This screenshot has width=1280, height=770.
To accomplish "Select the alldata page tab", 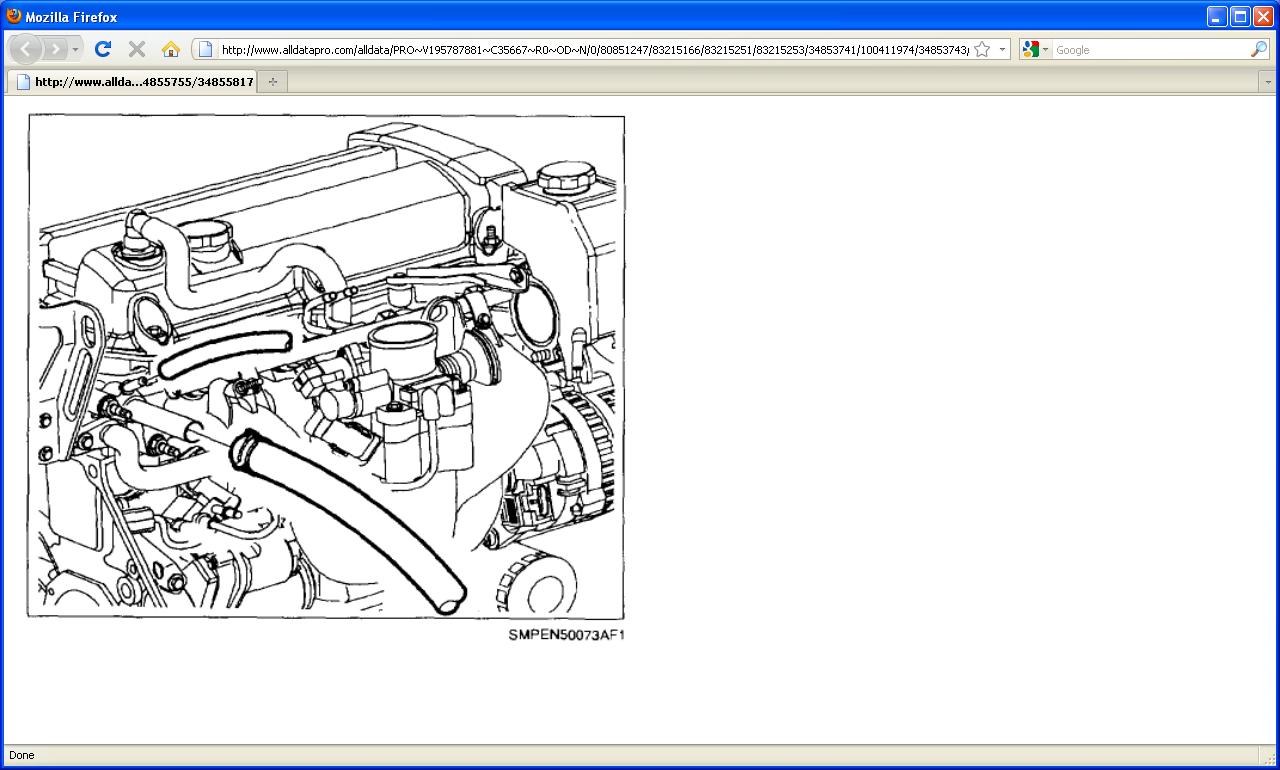I will point(135,82).
